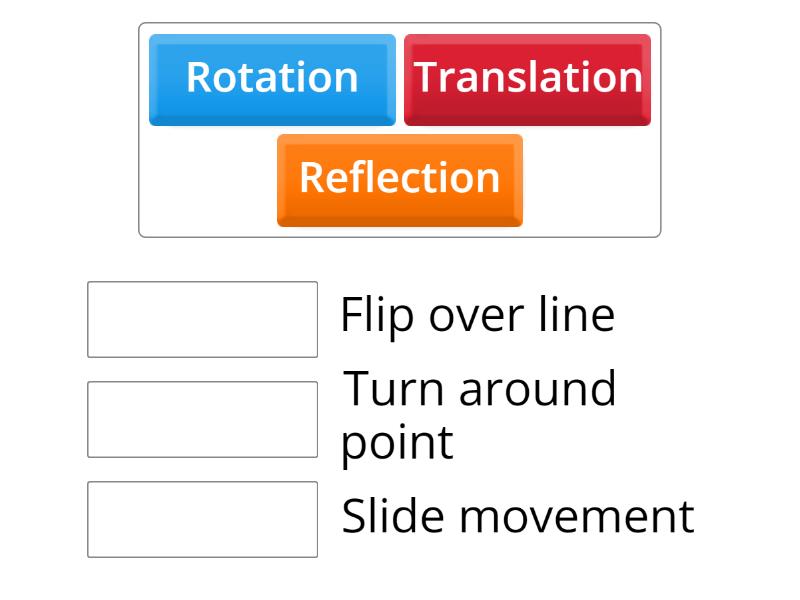
Task: Click the answer tiles container panel
Action: point(400,125)
